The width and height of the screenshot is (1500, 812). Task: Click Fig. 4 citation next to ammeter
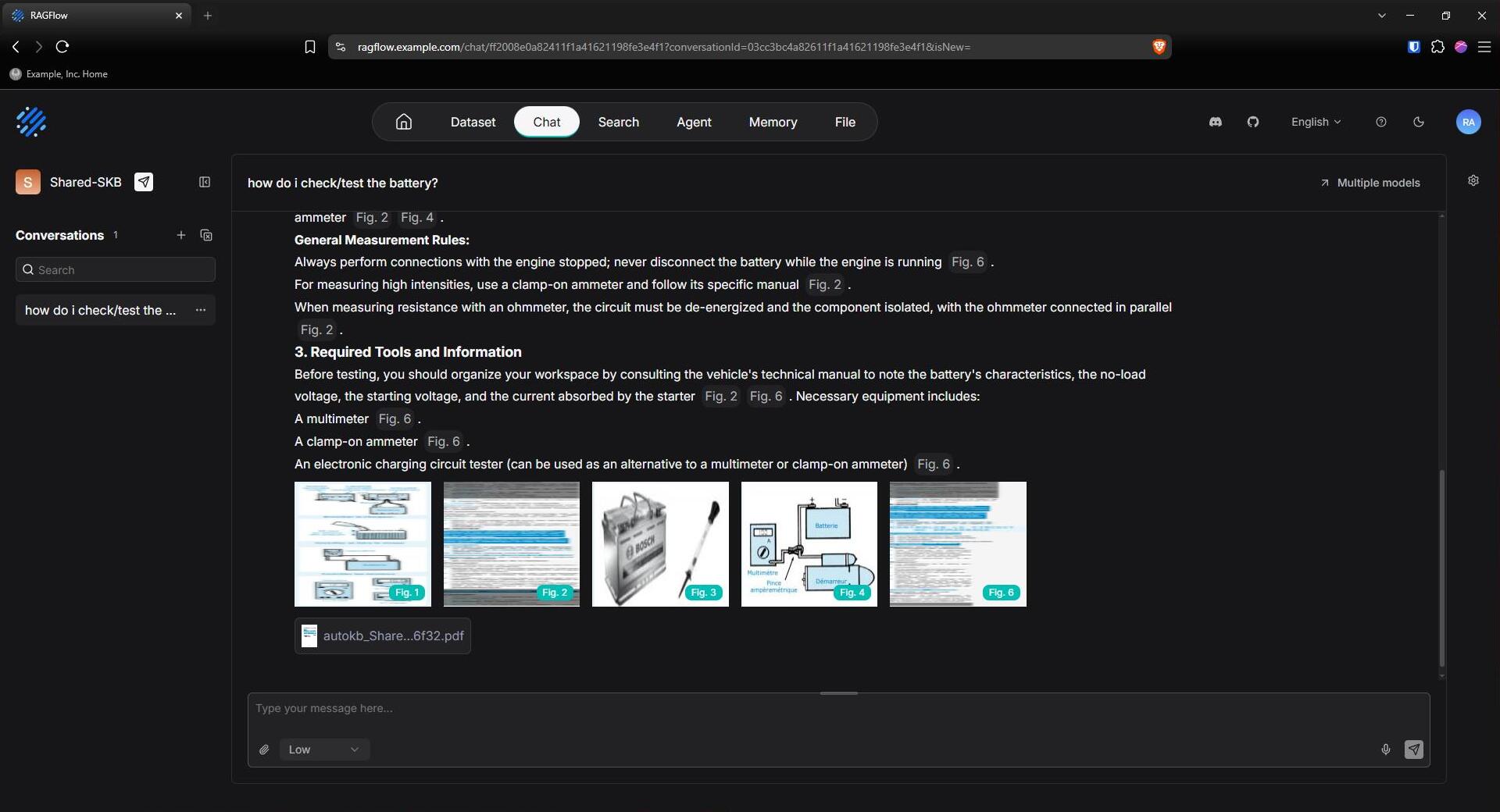click(x=417, y=218)
